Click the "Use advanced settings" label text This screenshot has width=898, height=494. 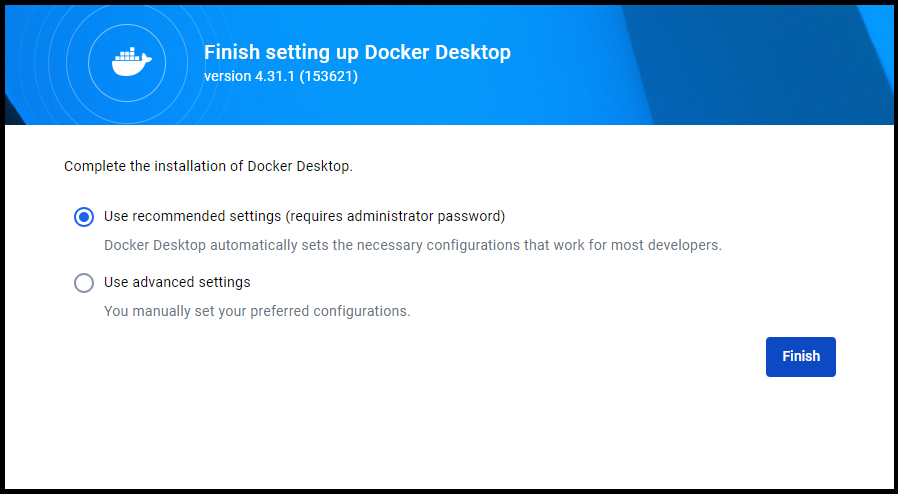pos(177,282)
